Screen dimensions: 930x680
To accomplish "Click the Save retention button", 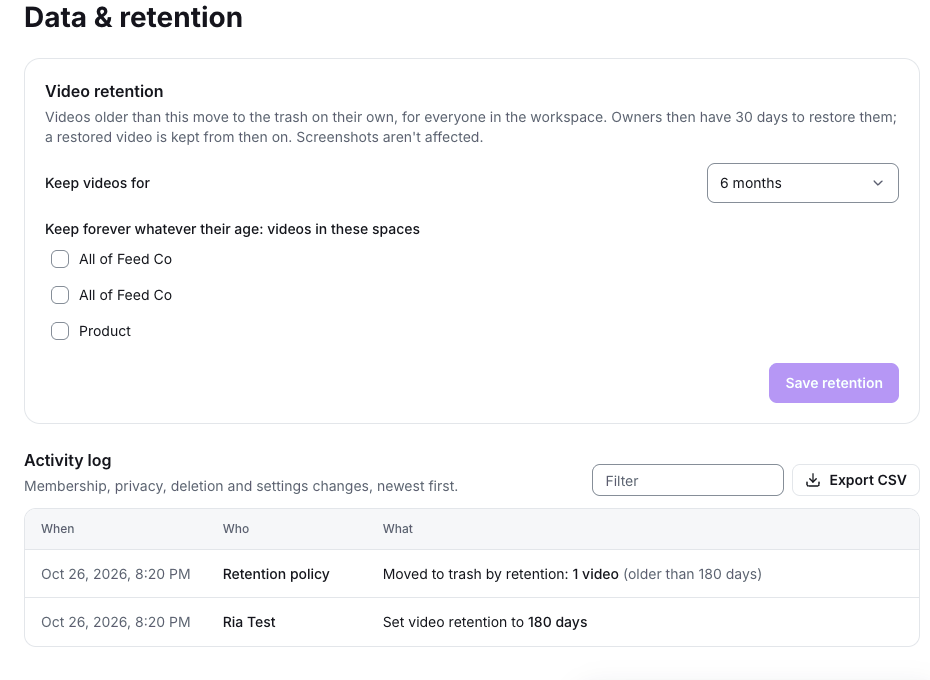I will 833,383.
